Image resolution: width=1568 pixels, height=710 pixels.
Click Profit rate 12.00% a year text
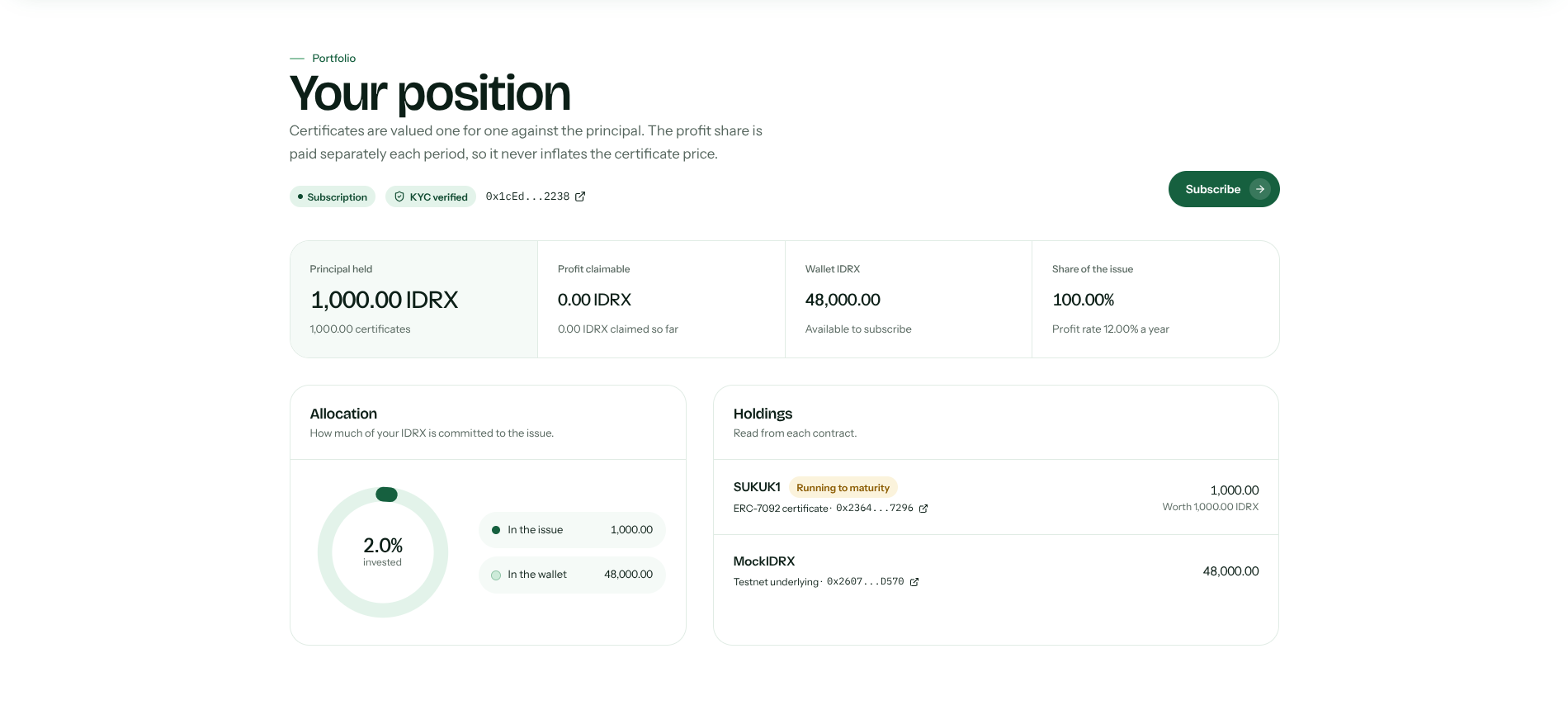pos(1110,329)
